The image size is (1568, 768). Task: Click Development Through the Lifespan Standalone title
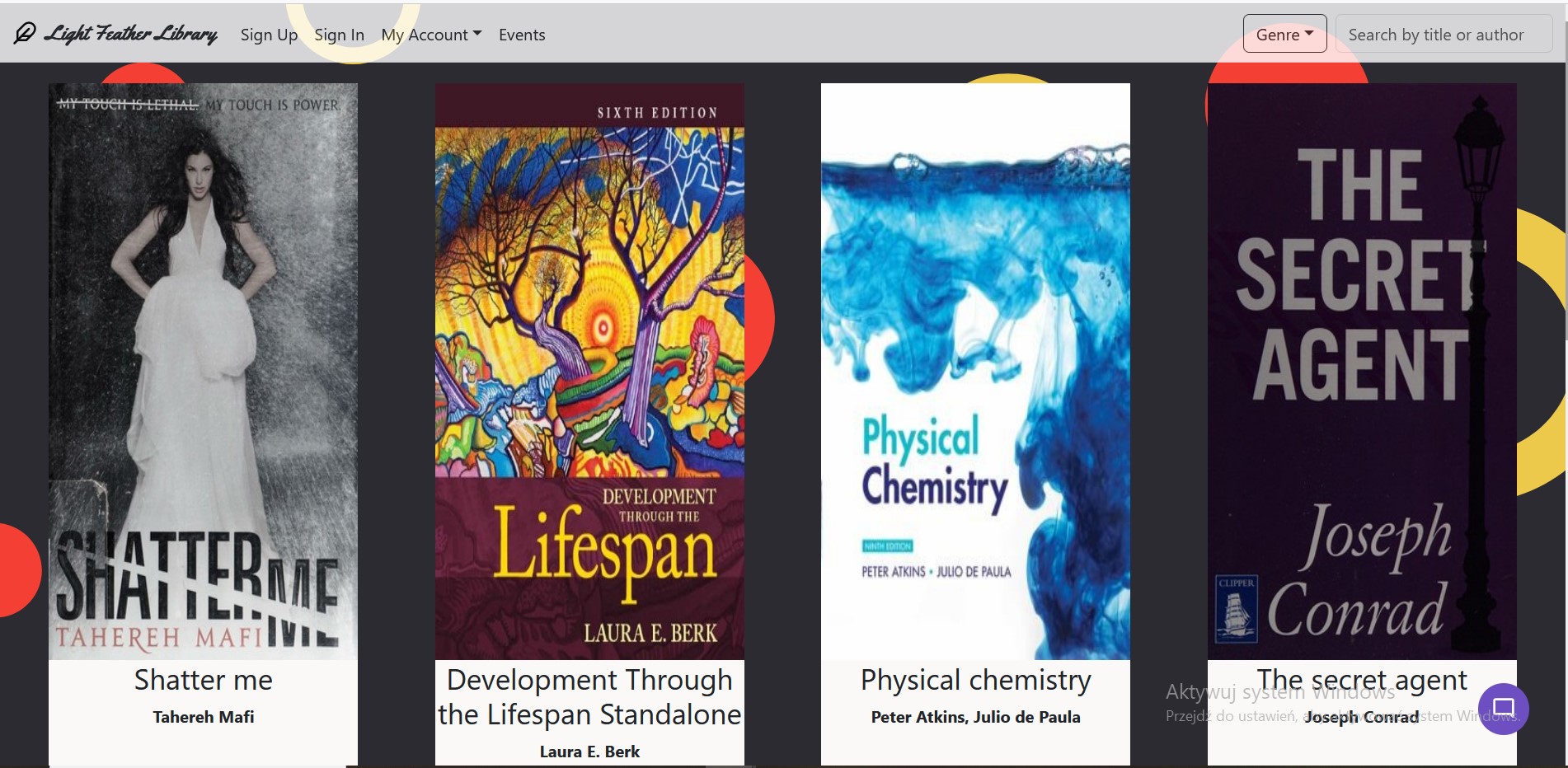(x=589, y=697)
